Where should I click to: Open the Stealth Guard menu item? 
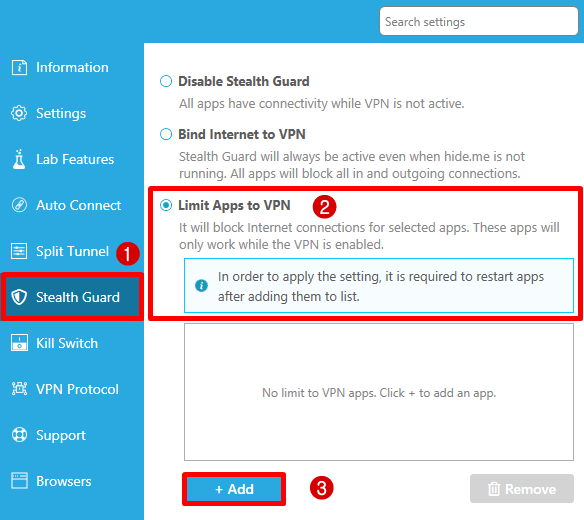(x=72, y=297)
